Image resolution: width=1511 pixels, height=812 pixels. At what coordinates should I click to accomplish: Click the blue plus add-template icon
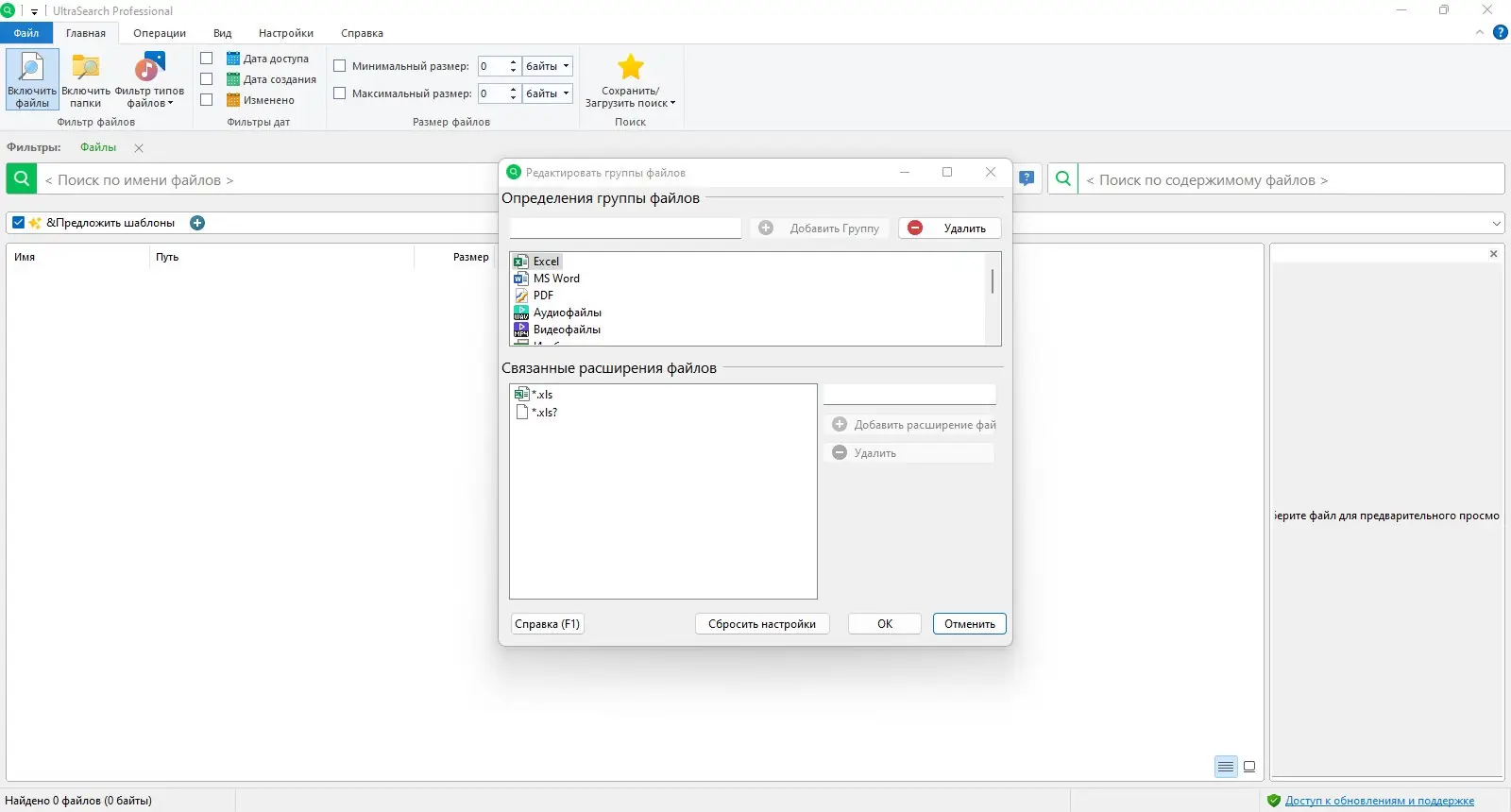197,223
